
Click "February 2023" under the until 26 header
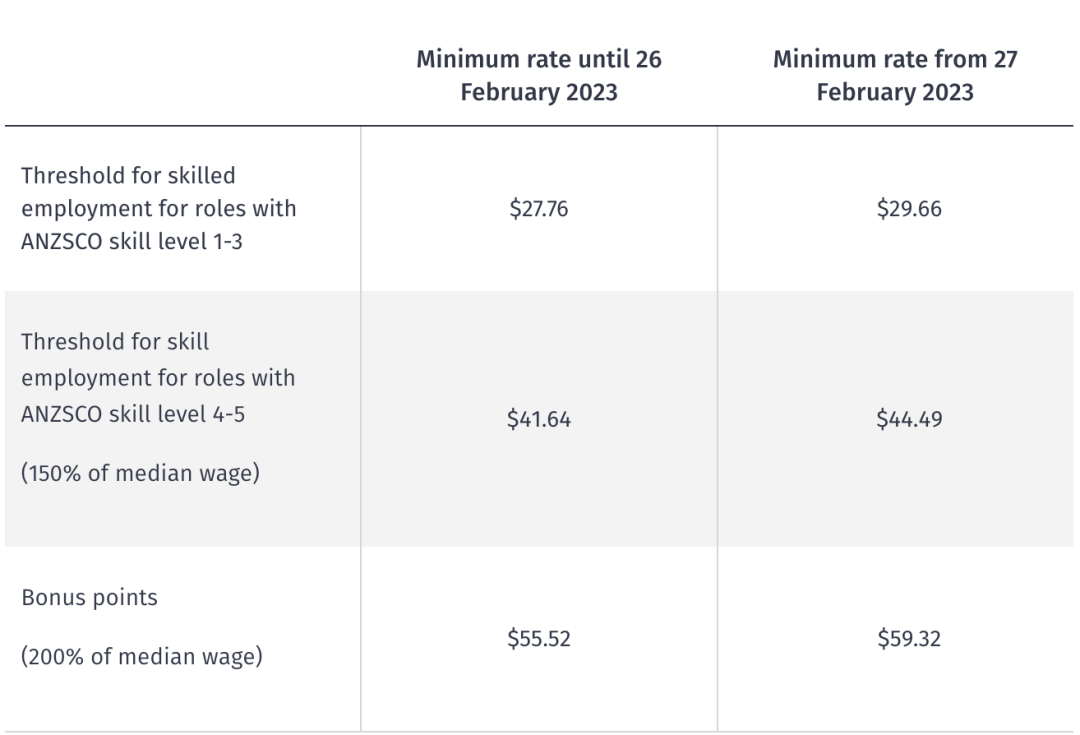point(539,92)
